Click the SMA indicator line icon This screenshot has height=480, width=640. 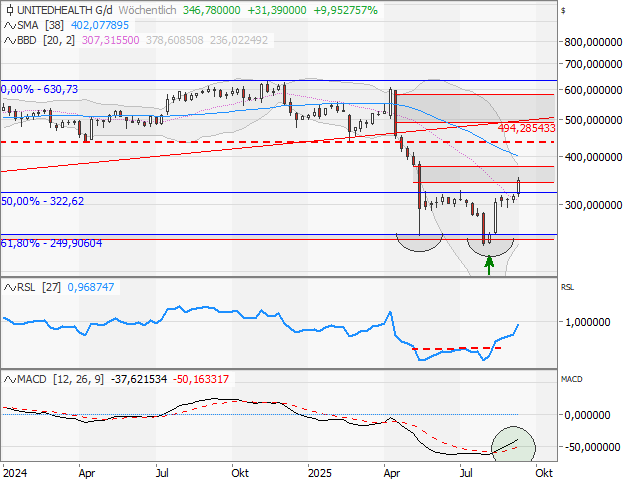(10, 26)
